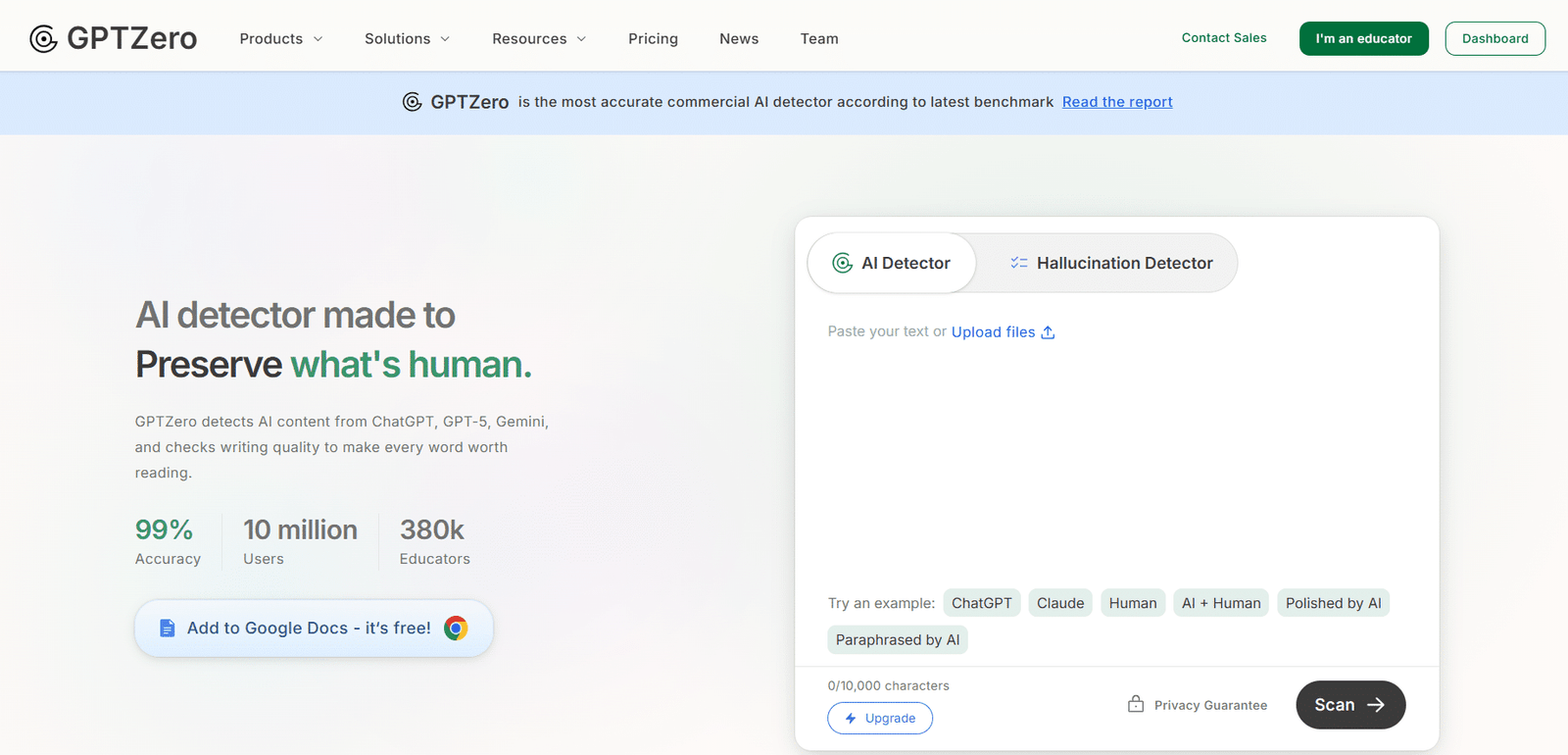Choose the Paraphrased by AI example
Screen dimensions: 1568x755
(898, 640)
